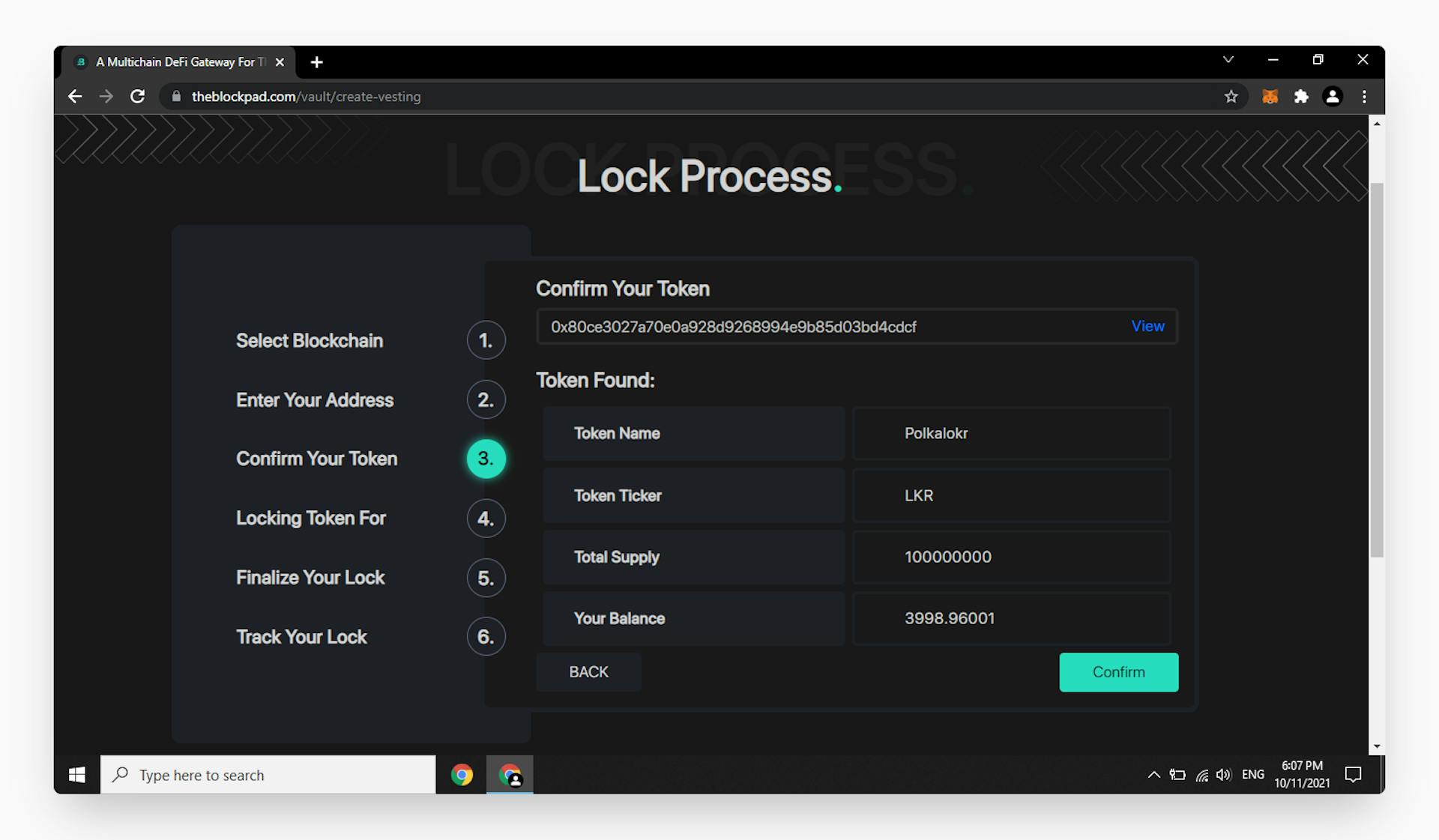The image size is (1439, 840).
Task: Launch Chrome from the taskbar
Action: click(462, 774)
